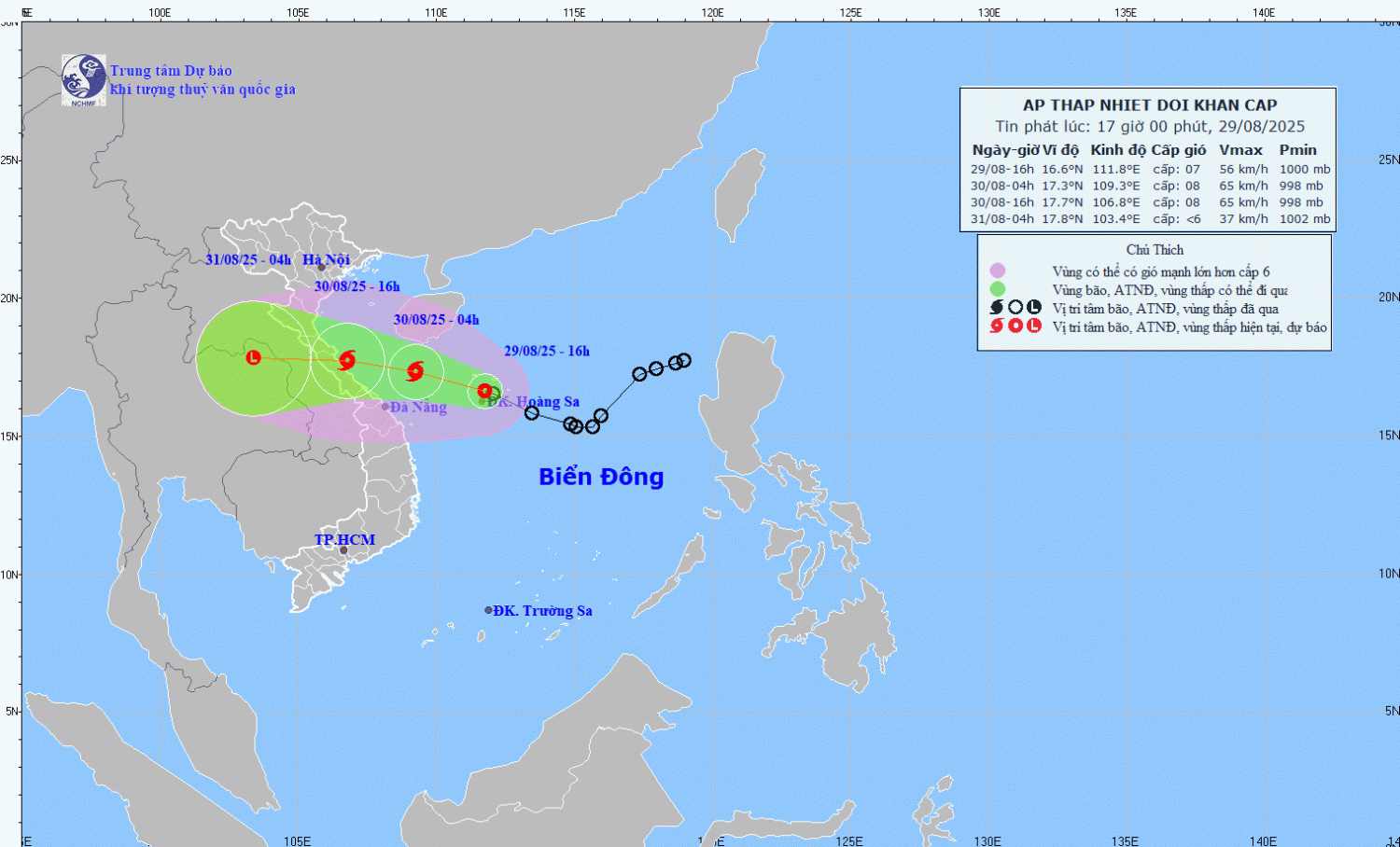Select the westernmost black past-track circle

pos(532,412)
